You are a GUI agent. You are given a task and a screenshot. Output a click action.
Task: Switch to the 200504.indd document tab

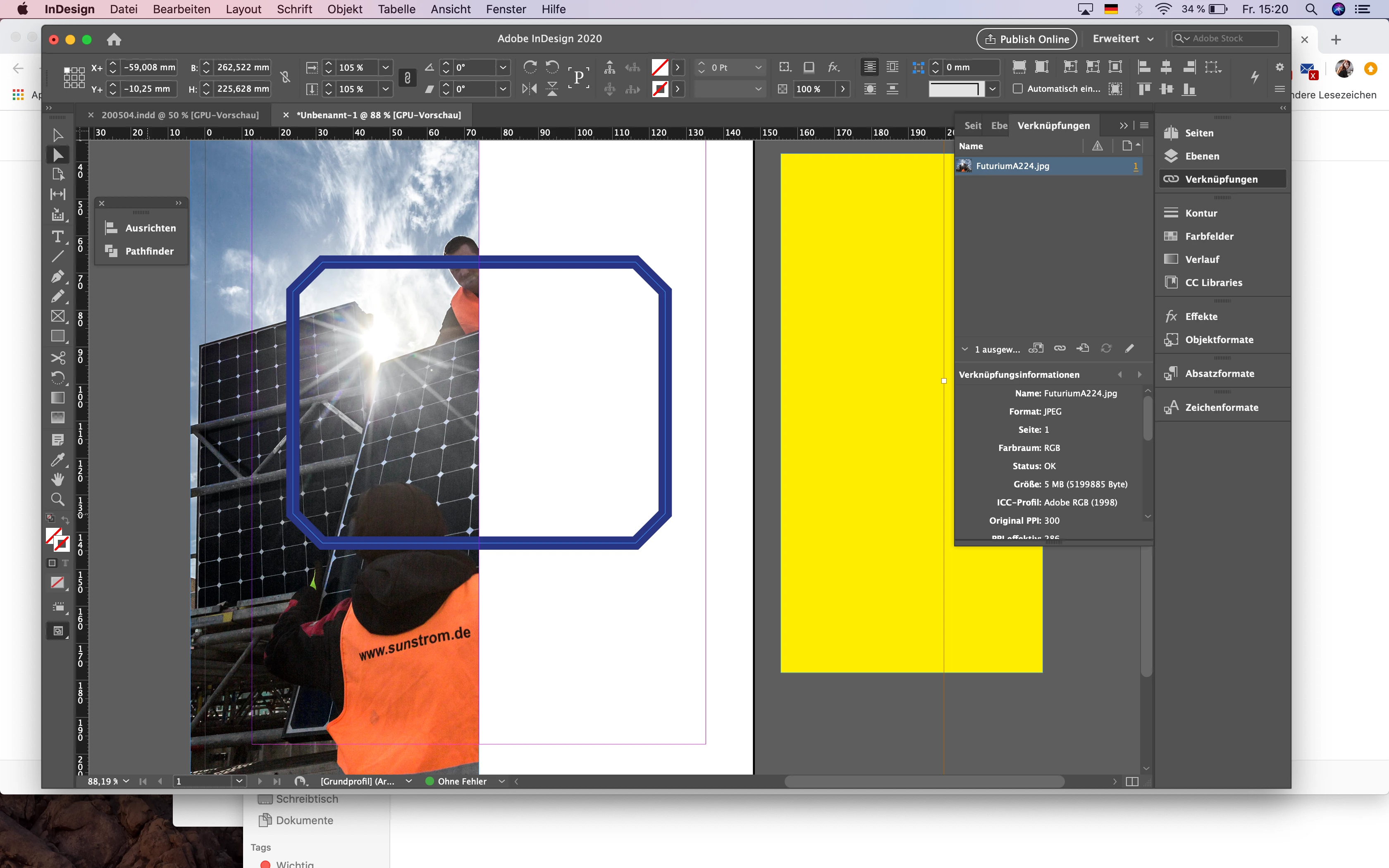[180, 115]
